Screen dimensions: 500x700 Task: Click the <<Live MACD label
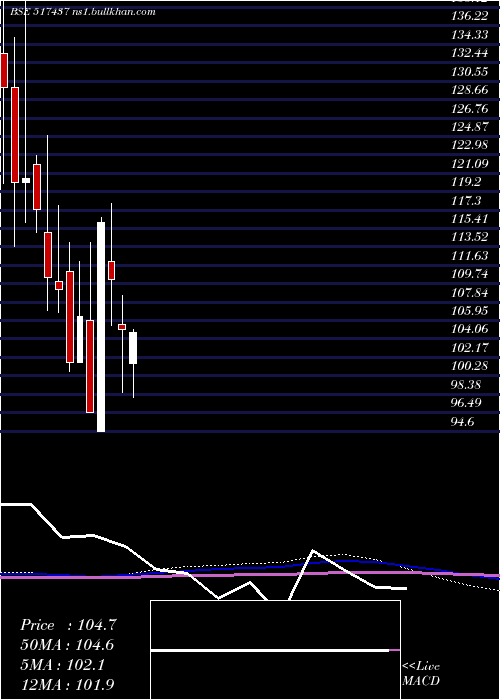pos(421,673)
